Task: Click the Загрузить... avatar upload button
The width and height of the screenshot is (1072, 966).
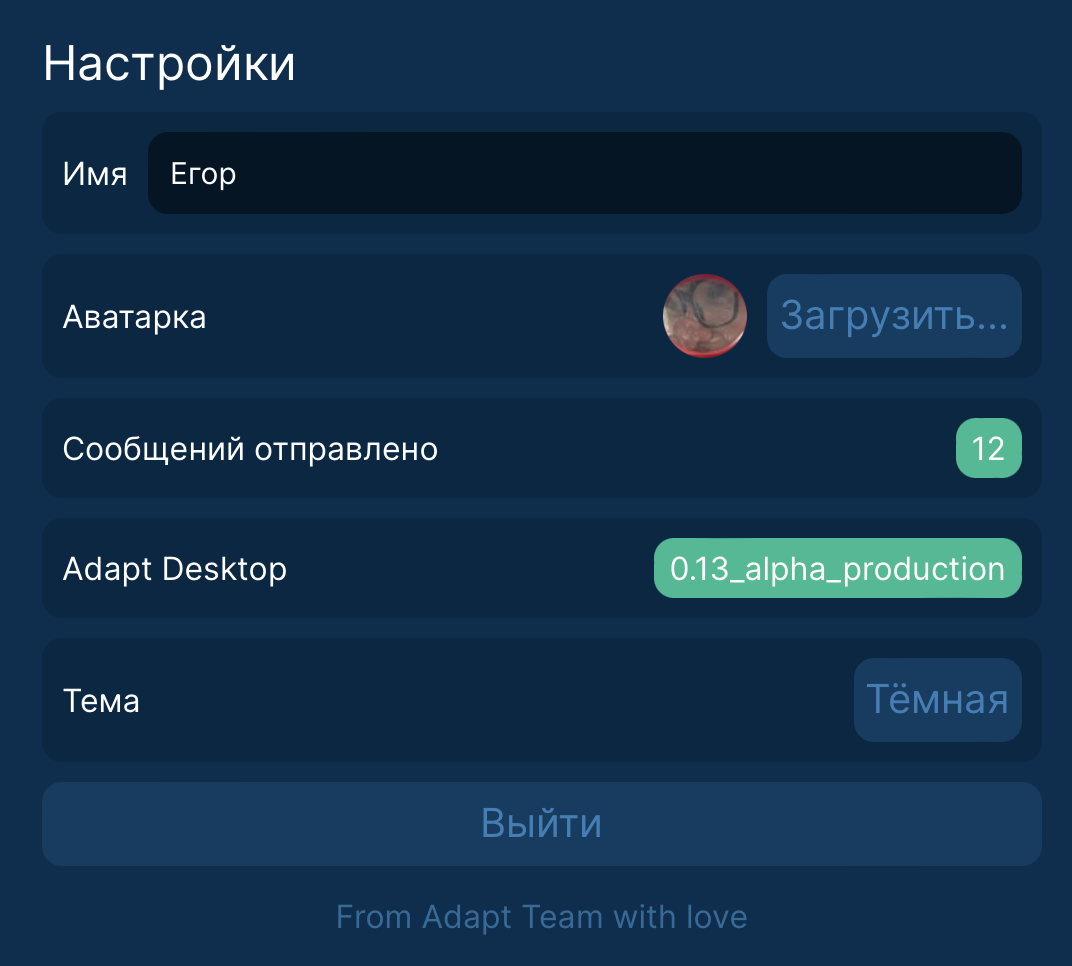Action: point(894,316)
